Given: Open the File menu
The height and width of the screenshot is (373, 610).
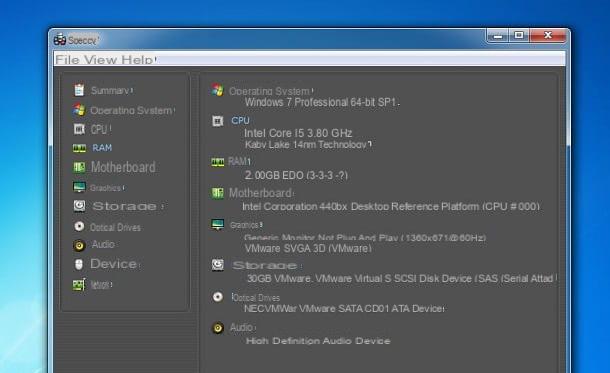Looking at the screenshot, I should coord(67,60).
